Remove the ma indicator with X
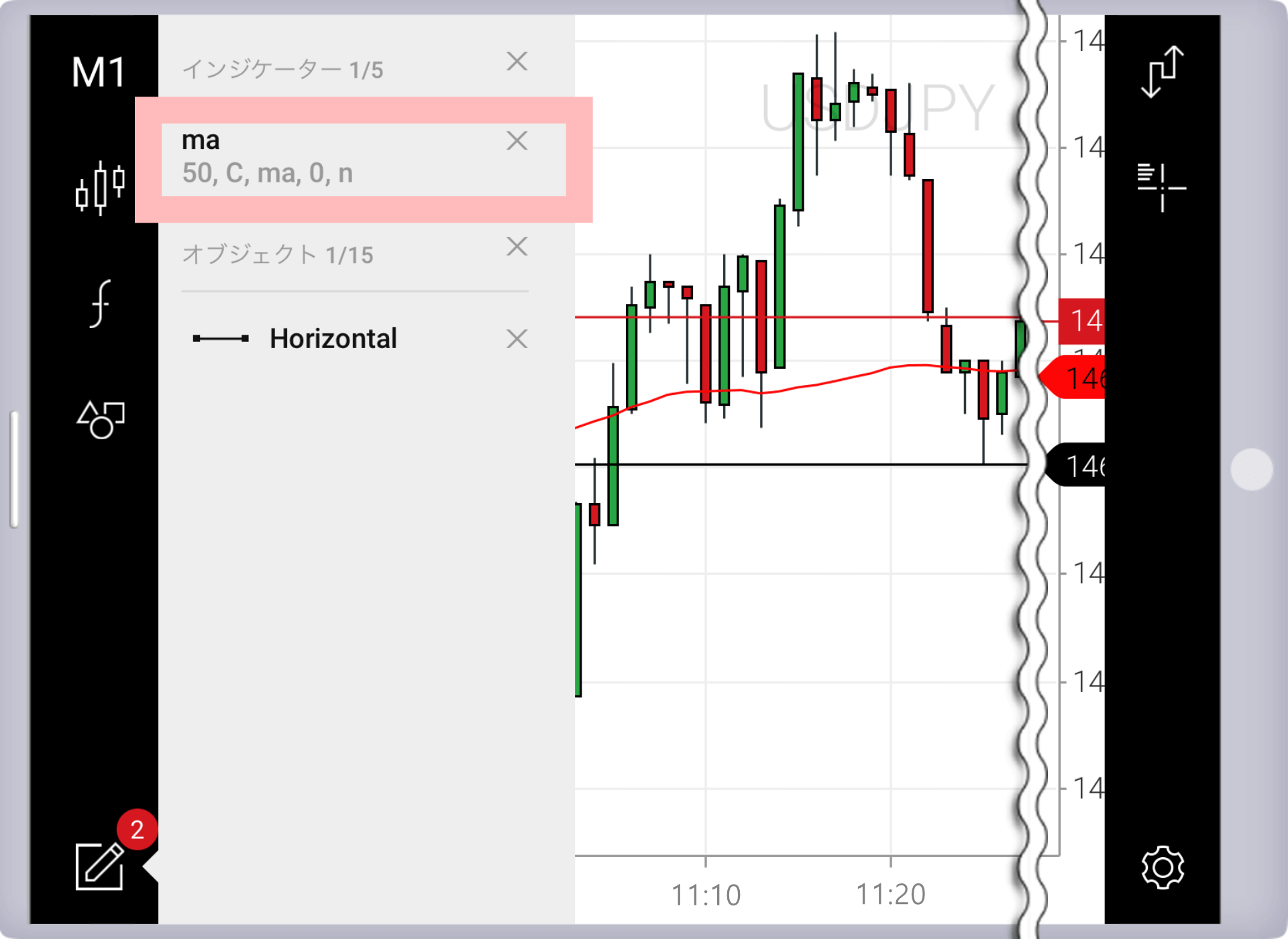Image resolution: width=1288 pixels, height=939 pixels. 517,141
